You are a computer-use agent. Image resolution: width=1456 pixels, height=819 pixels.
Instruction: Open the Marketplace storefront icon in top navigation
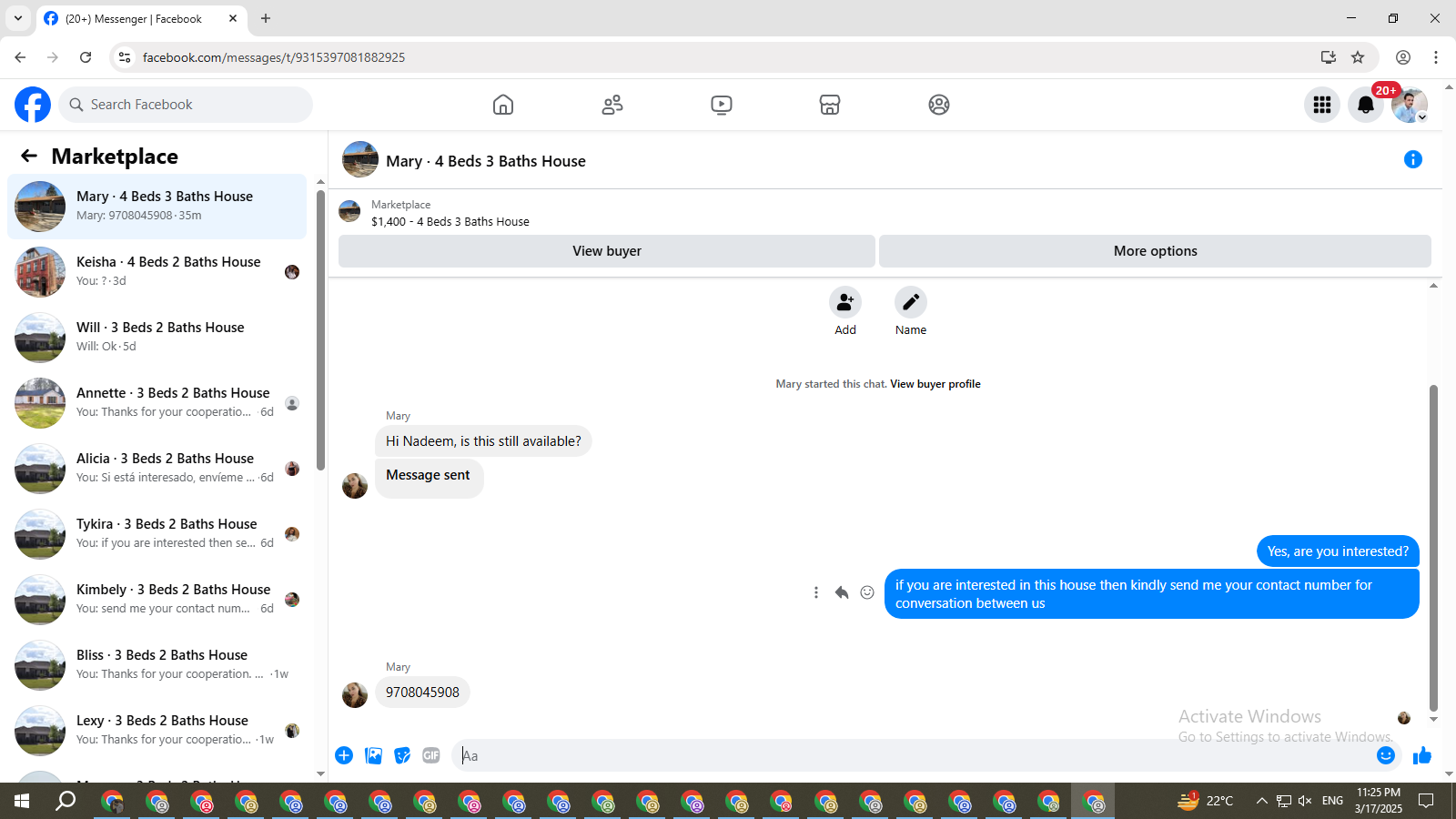pos(830,105)
